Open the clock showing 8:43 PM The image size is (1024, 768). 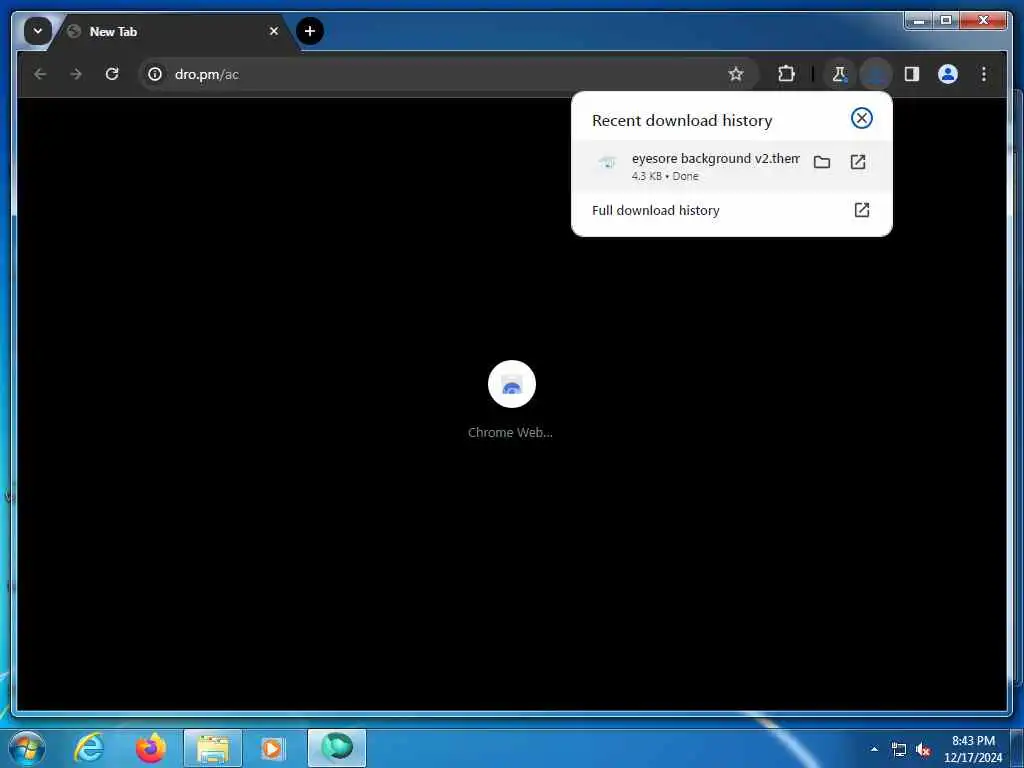tap(973, 749)
